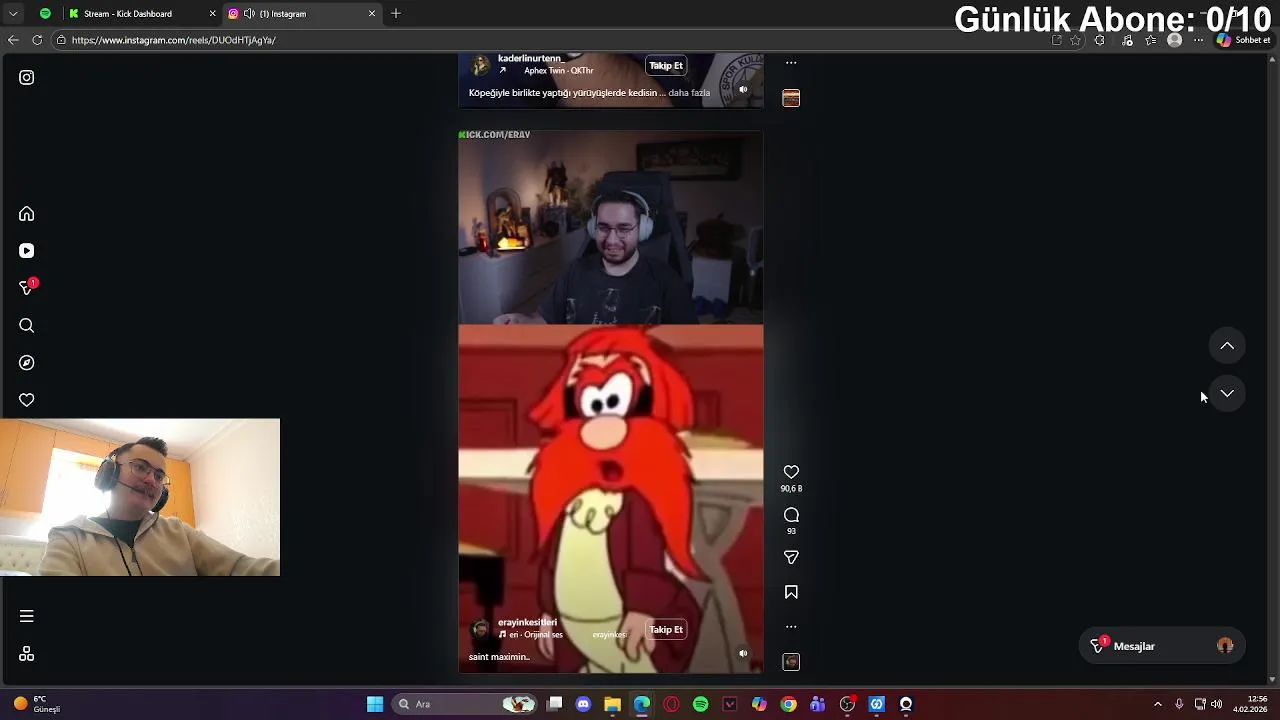Open Copilot 'Sohbet et' button

tap(1244, 40)
